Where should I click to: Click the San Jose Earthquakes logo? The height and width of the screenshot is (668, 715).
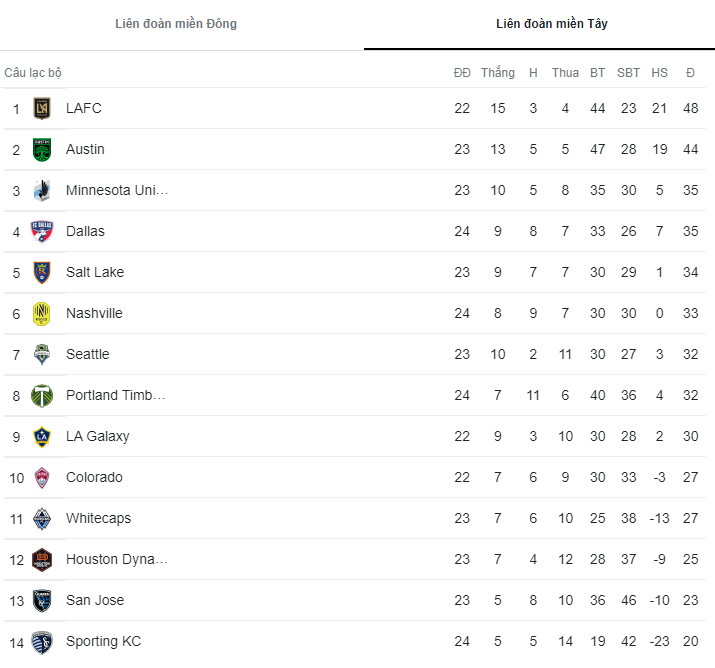point(41,600)
